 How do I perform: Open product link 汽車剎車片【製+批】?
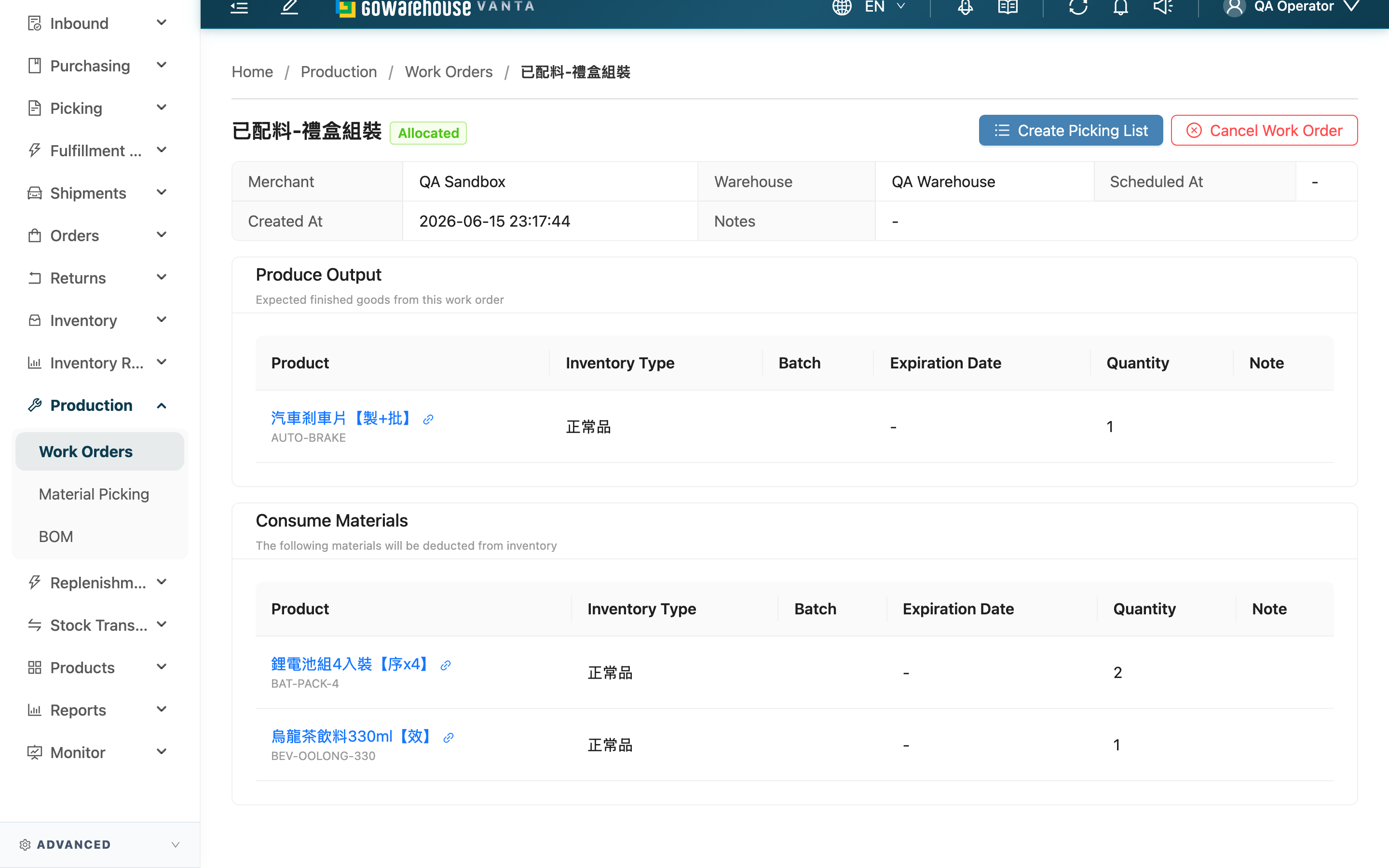(343, 418)
